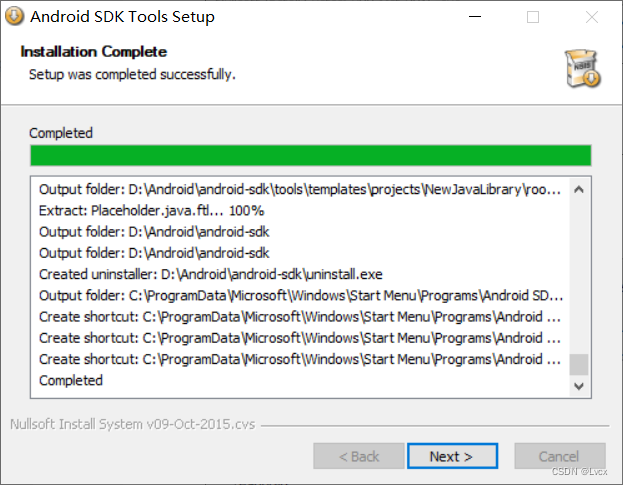
Task: Select the Start Menu output folder log line
Action: [x=300, y=295]
